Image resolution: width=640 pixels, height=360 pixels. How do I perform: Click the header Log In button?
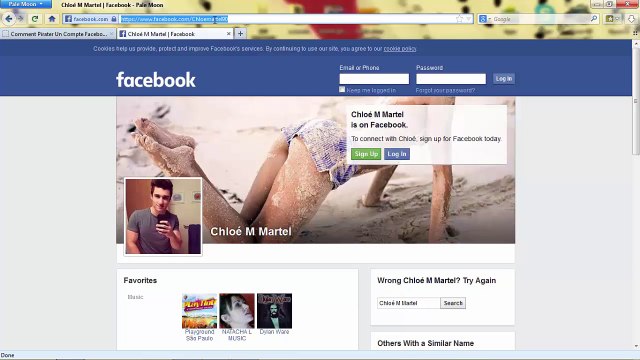[x=504, y=79]
